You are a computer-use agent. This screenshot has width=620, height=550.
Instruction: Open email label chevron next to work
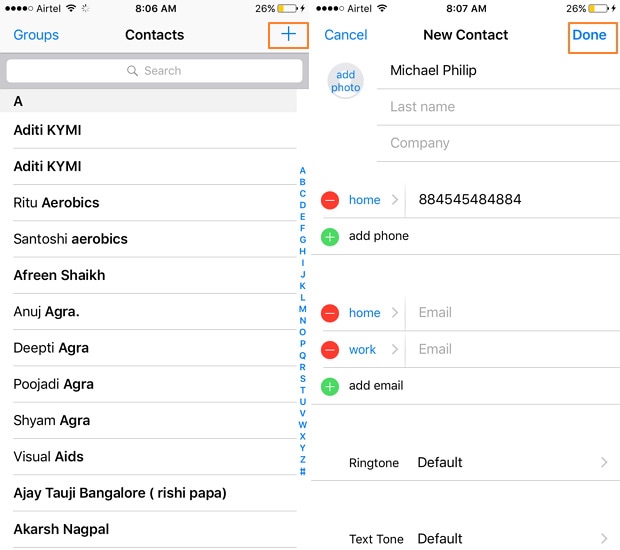click(x=395, y=349)
